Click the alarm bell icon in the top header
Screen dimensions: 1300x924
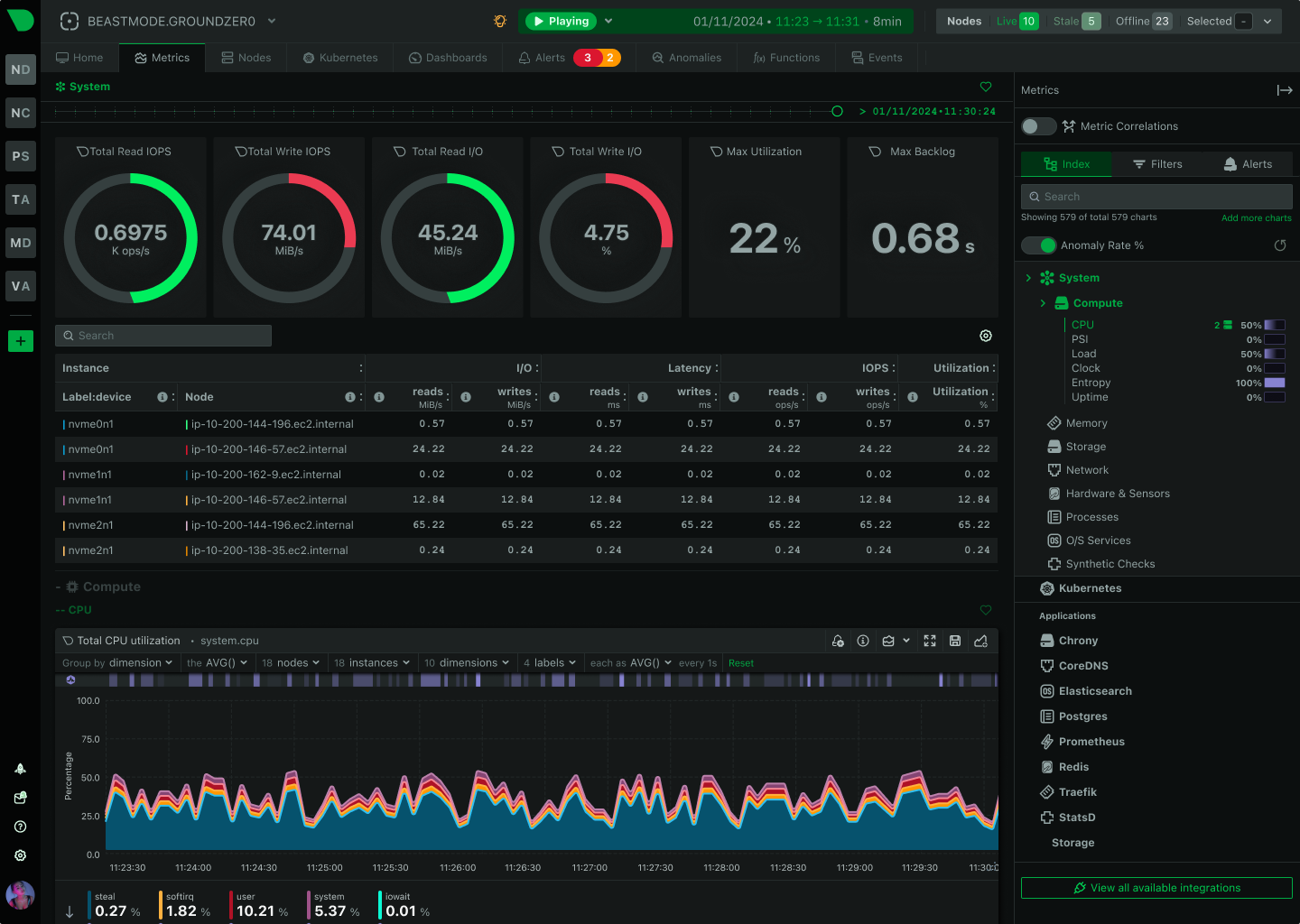500,20
